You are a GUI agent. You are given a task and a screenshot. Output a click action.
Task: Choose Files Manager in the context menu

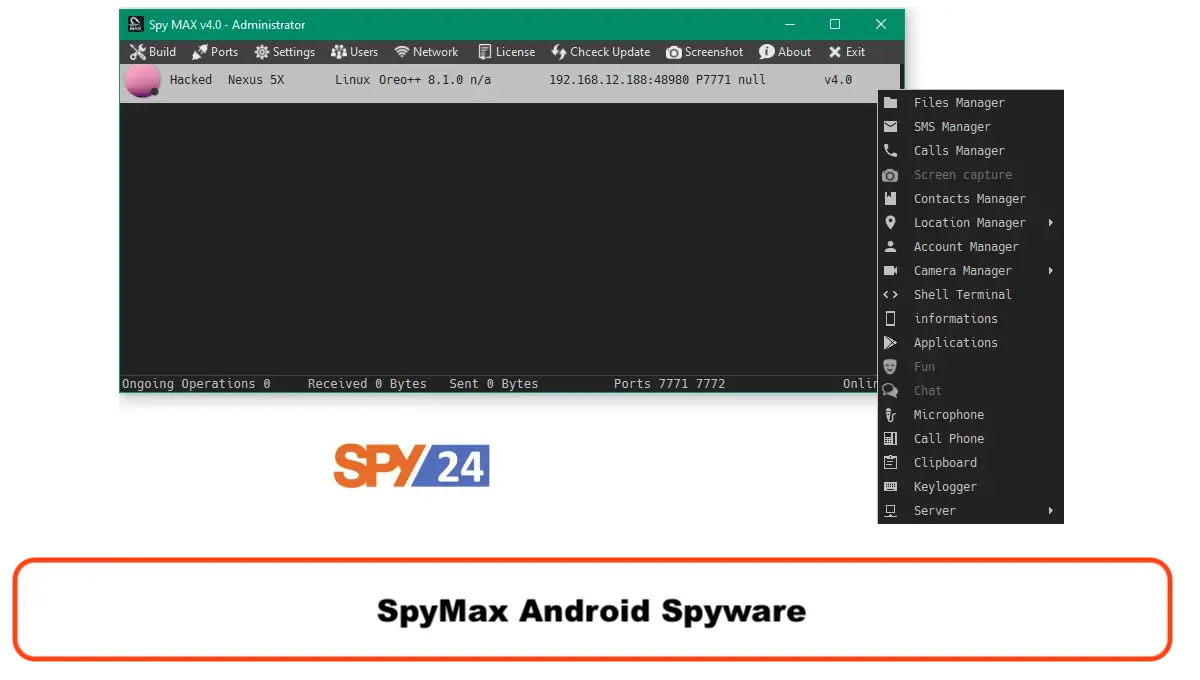point(970,103)
